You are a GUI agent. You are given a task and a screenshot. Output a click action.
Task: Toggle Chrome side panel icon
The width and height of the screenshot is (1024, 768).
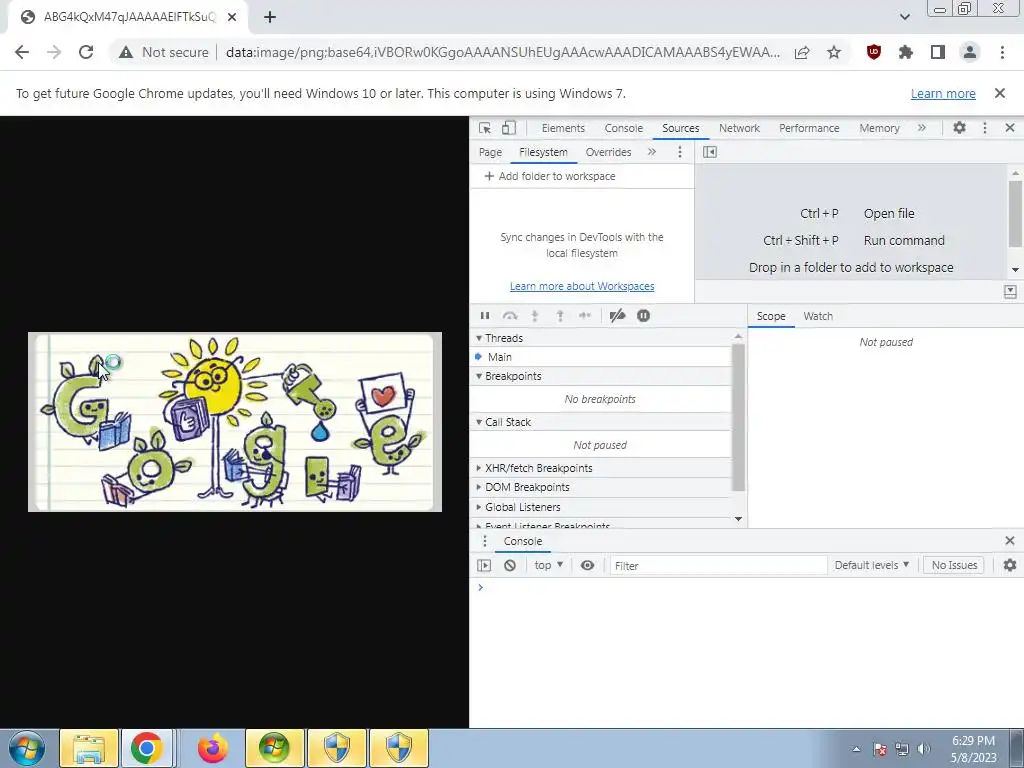coord(938,52)
